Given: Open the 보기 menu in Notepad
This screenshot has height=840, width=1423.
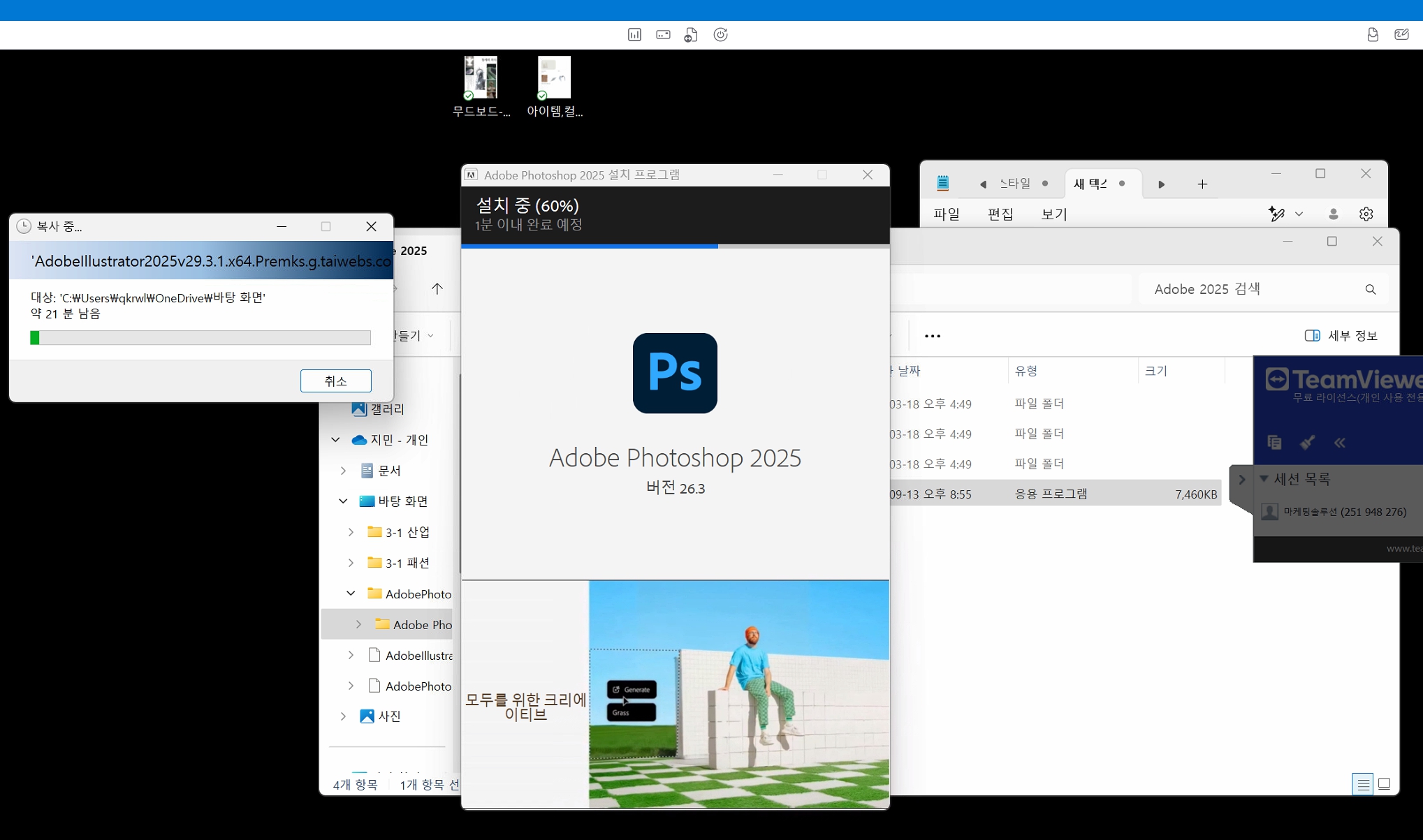Looking at the screenshot, I should [1054, 214].
